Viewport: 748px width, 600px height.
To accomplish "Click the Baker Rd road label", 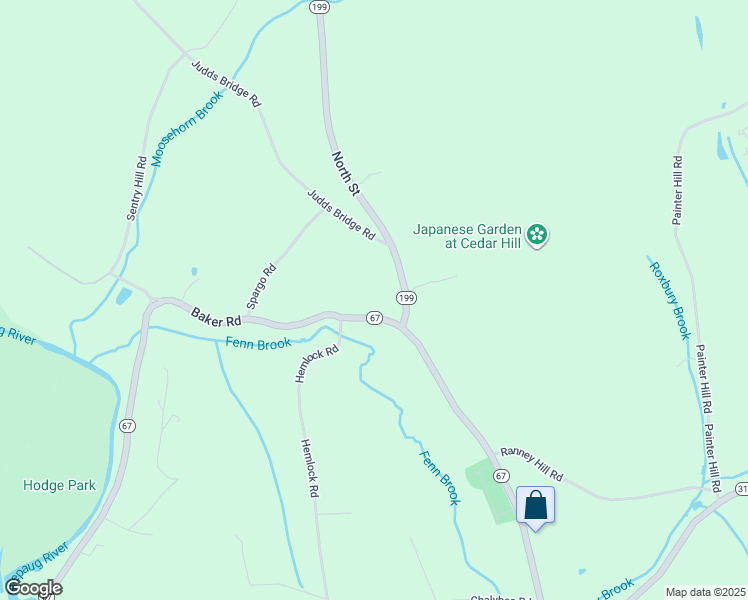I will coord(216,318).
